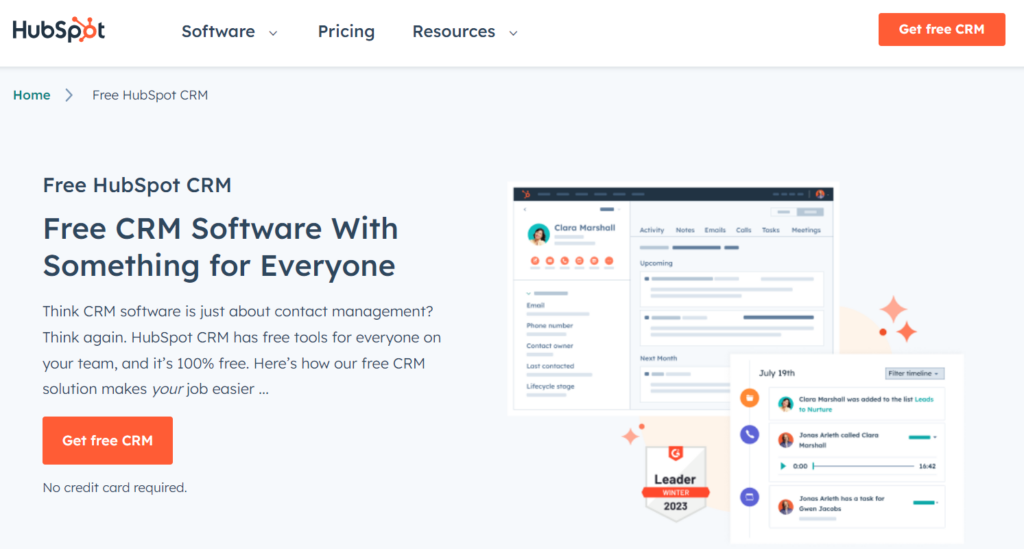Switch to the Activity tab
Viewport: 1024px width, 549px height.
tap(652, 230)
